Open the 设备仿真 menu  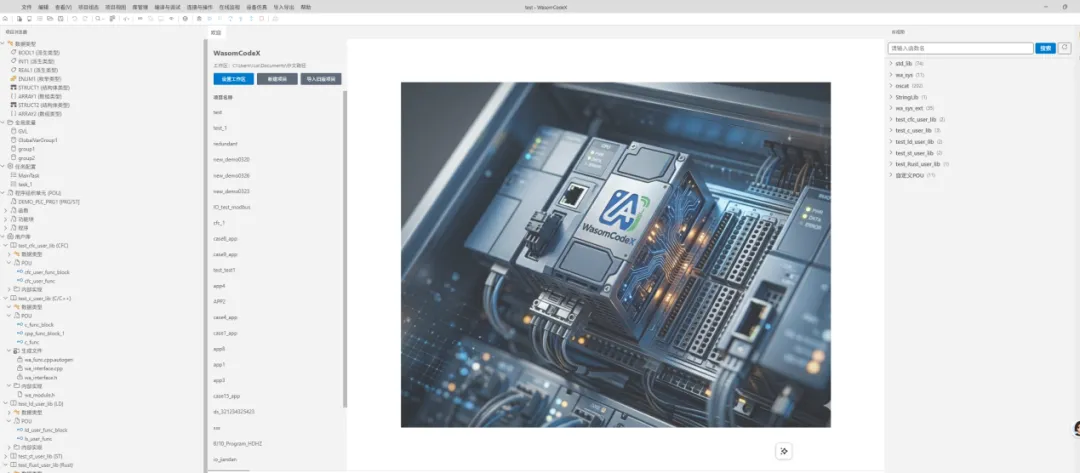257,6
